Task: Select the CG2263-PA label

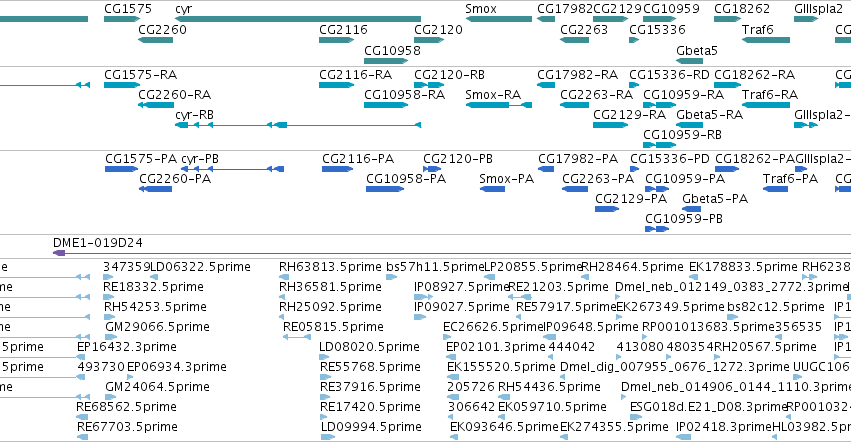Action: point(598,179)
